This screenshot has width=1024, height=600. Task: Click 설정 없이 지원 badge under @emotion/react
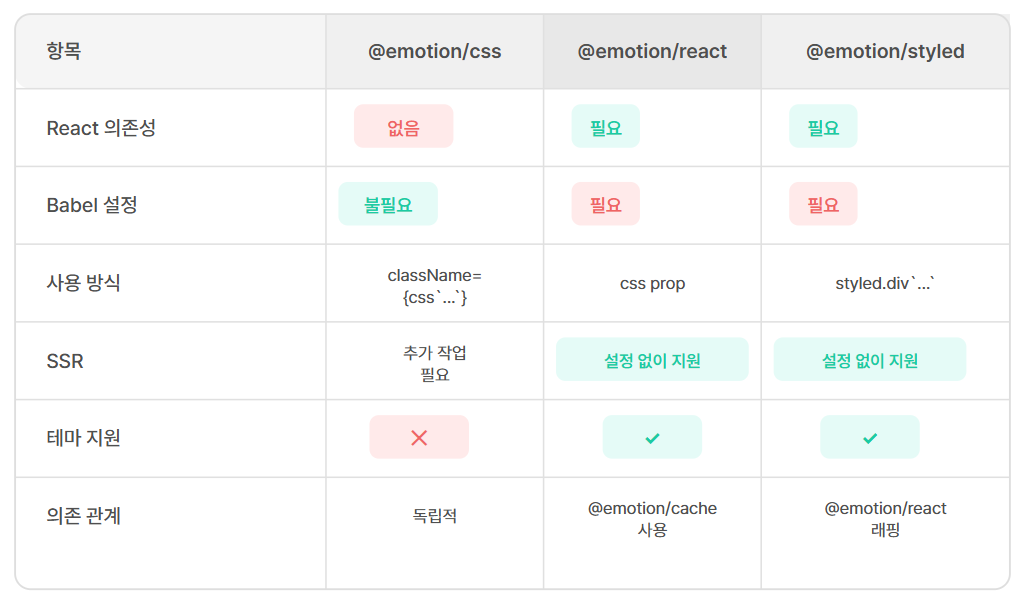click(652, 359)
